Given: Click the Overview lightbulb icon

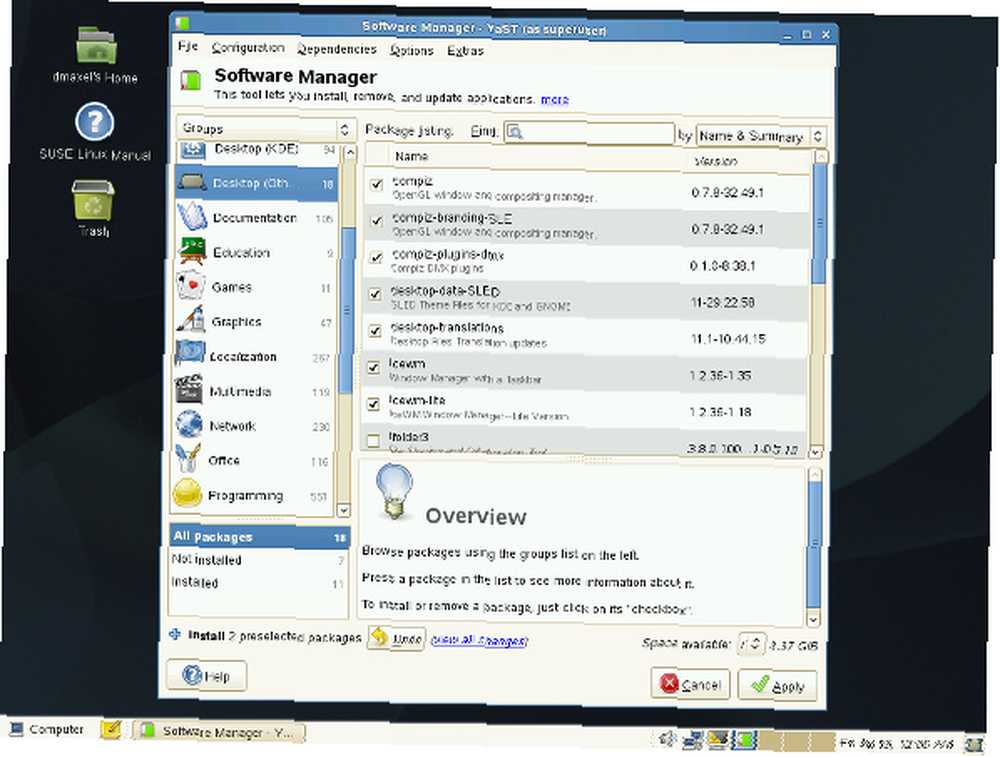Looking at the screenshot, I should pos(393,491).
